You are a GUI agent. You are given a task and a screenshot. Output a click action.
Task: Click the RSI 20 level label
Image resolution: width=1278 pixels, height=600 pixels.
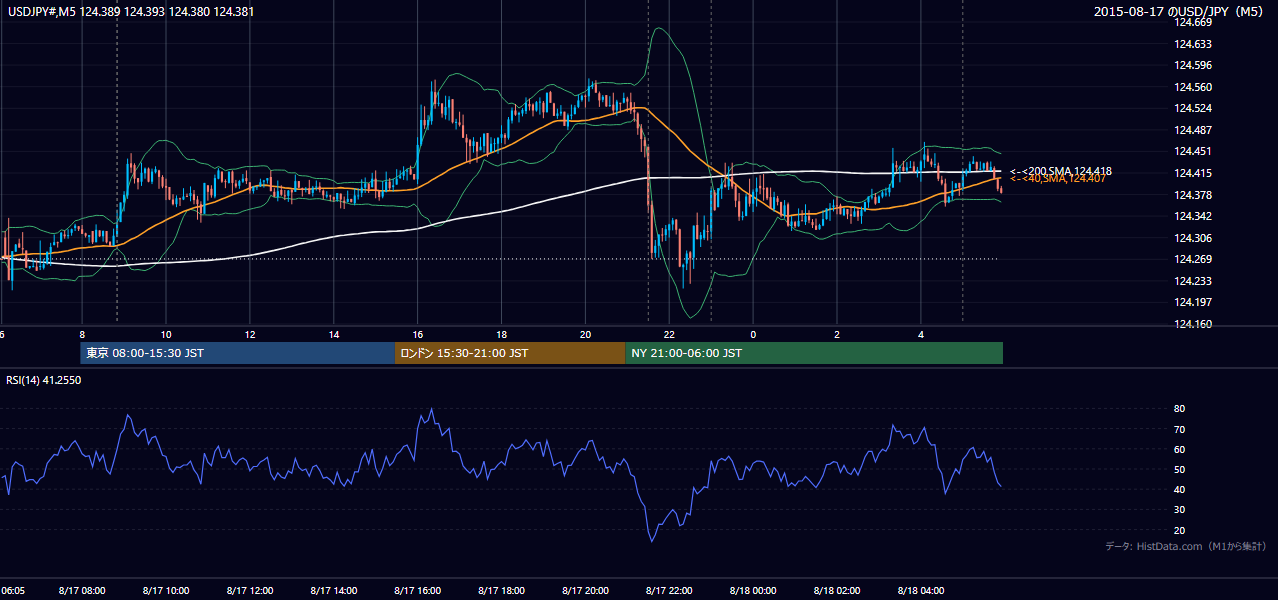pos(1180,530)
